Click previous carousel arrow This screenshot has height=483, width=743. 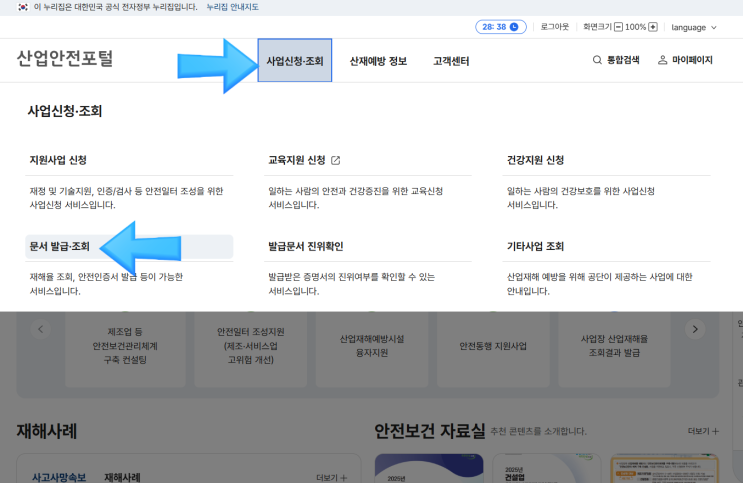[41, 329]
